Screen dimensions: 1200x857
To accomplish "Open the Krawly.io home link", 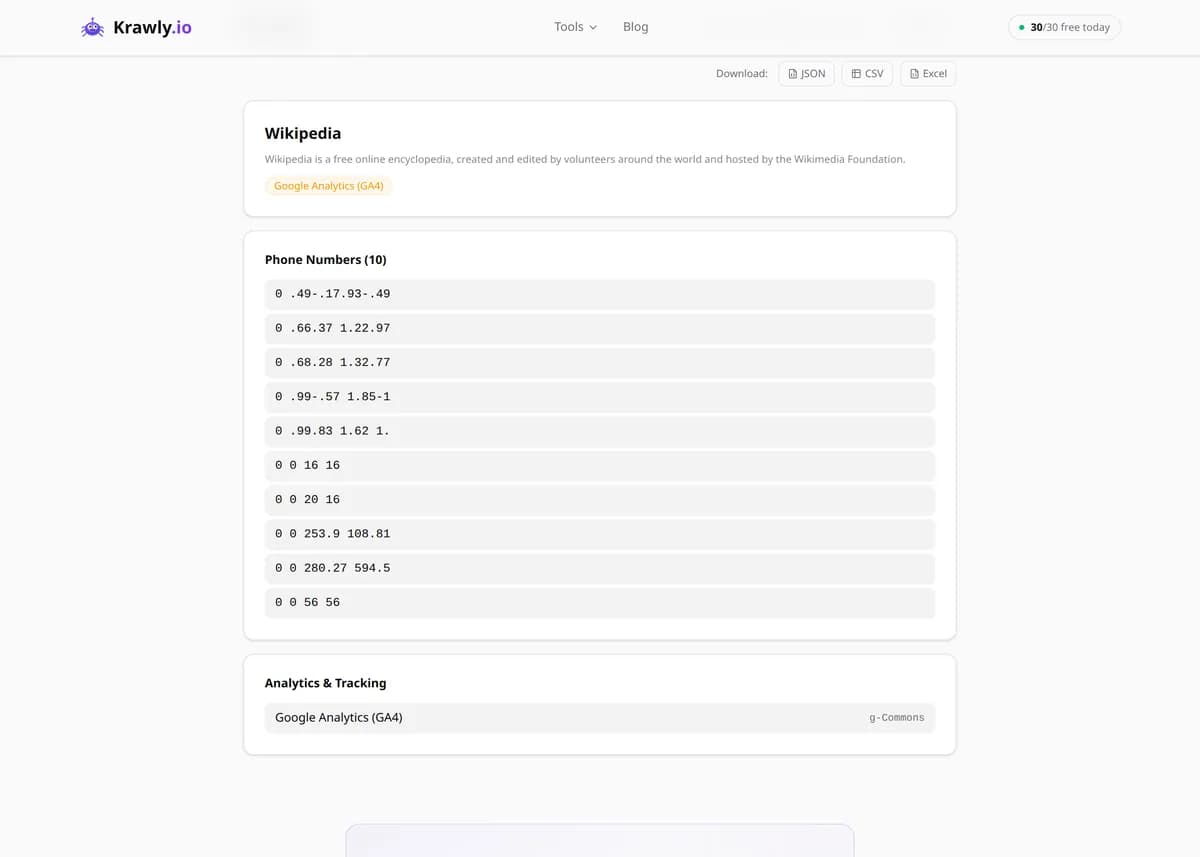I will 136,28.
